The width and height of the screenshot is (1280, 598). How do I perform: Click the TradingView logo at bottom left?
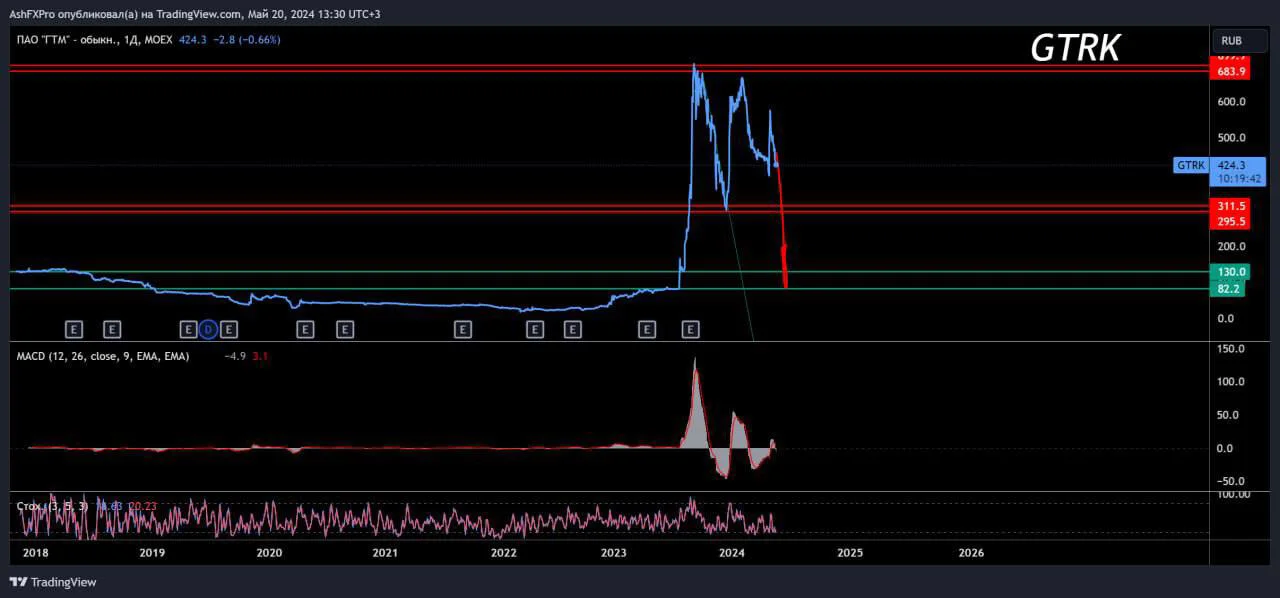click(x=53, y=582)
